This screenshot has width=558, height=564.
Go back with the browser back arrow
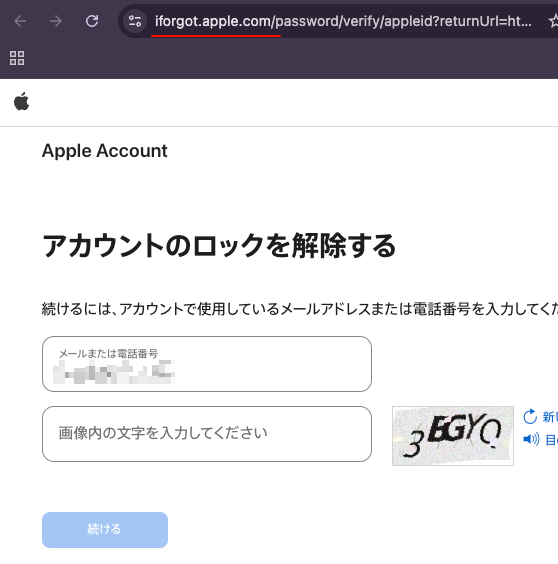point(20,21)
